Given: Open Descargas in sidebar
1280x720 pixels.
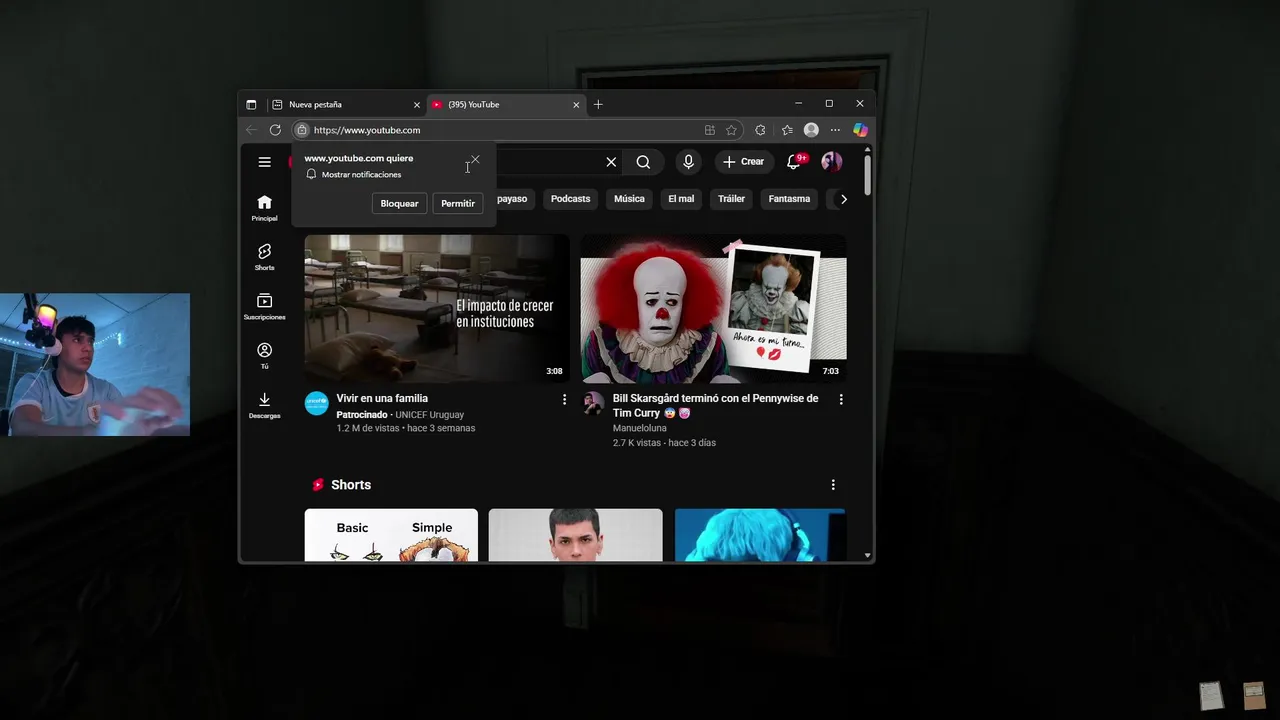Looking at the screenshot, I should point(264,405).
